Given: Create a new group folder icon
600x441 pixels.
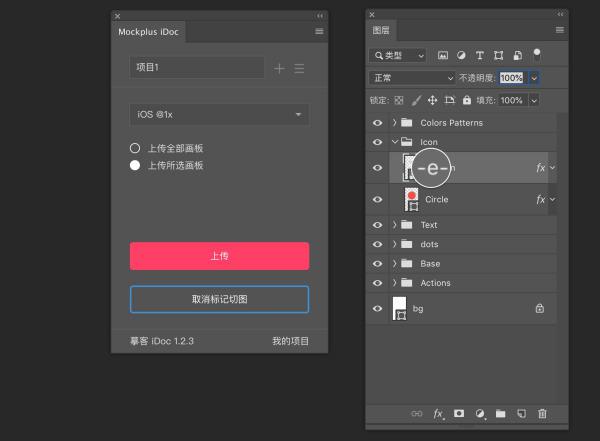Looking at the screenshot, I should pos(501,413).
